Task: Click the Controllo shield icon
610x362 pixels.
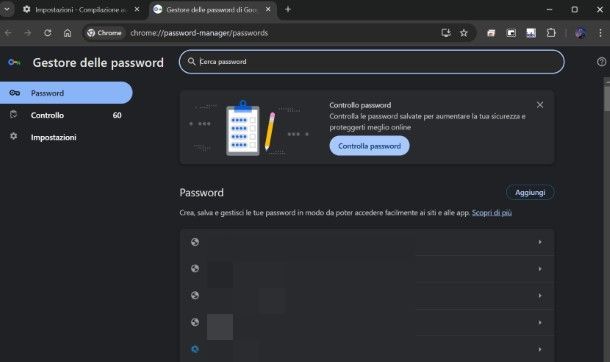Action: [x=14, y=114]
